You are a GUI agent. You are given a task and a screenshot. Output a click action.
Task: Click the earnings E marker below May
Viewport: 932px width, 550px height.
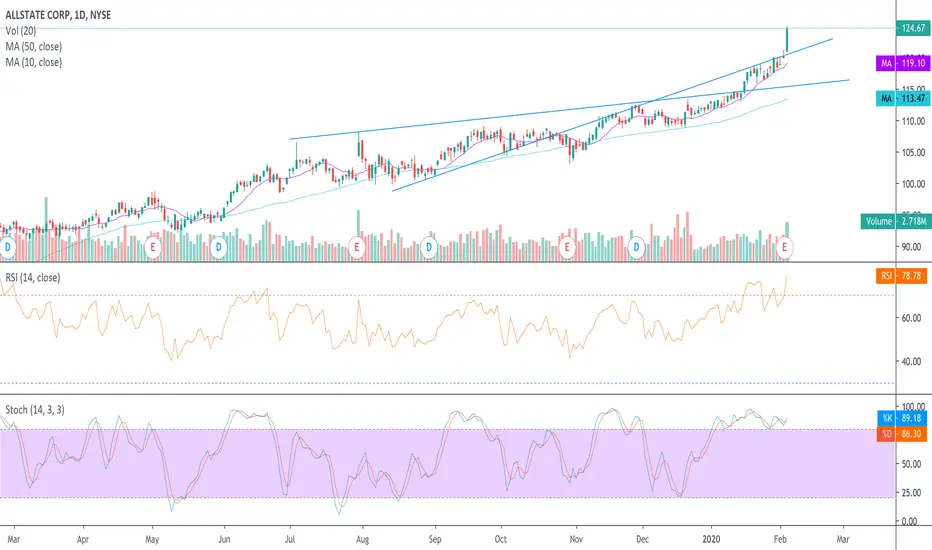pos(153,247)
